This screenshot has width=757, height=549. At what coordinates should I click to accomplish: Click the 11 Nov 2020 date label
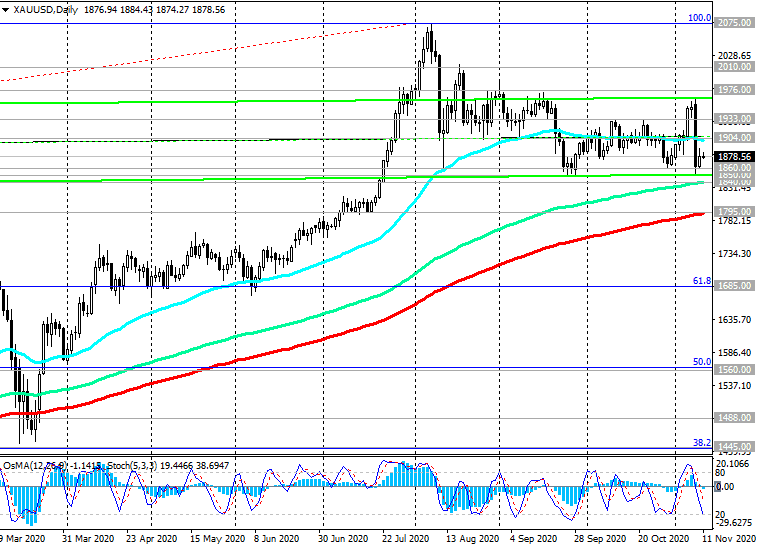coord(729,538)
